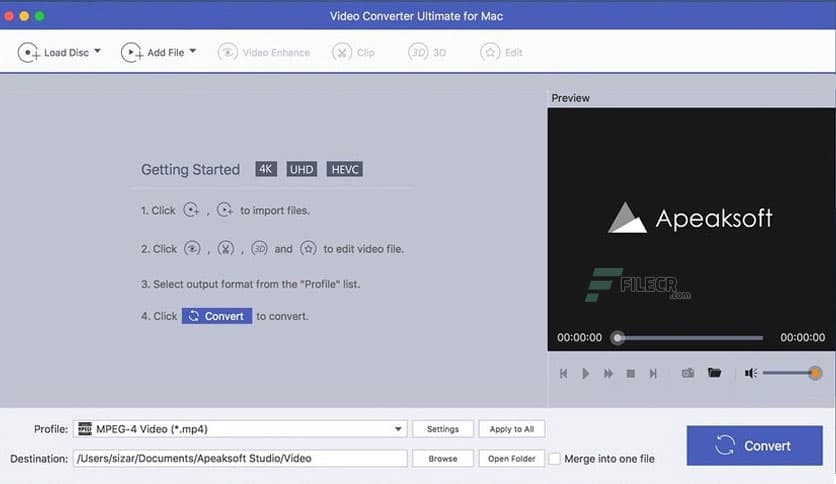Click the elapsed time 00:00:00 on the left

[x=580, y=337]
